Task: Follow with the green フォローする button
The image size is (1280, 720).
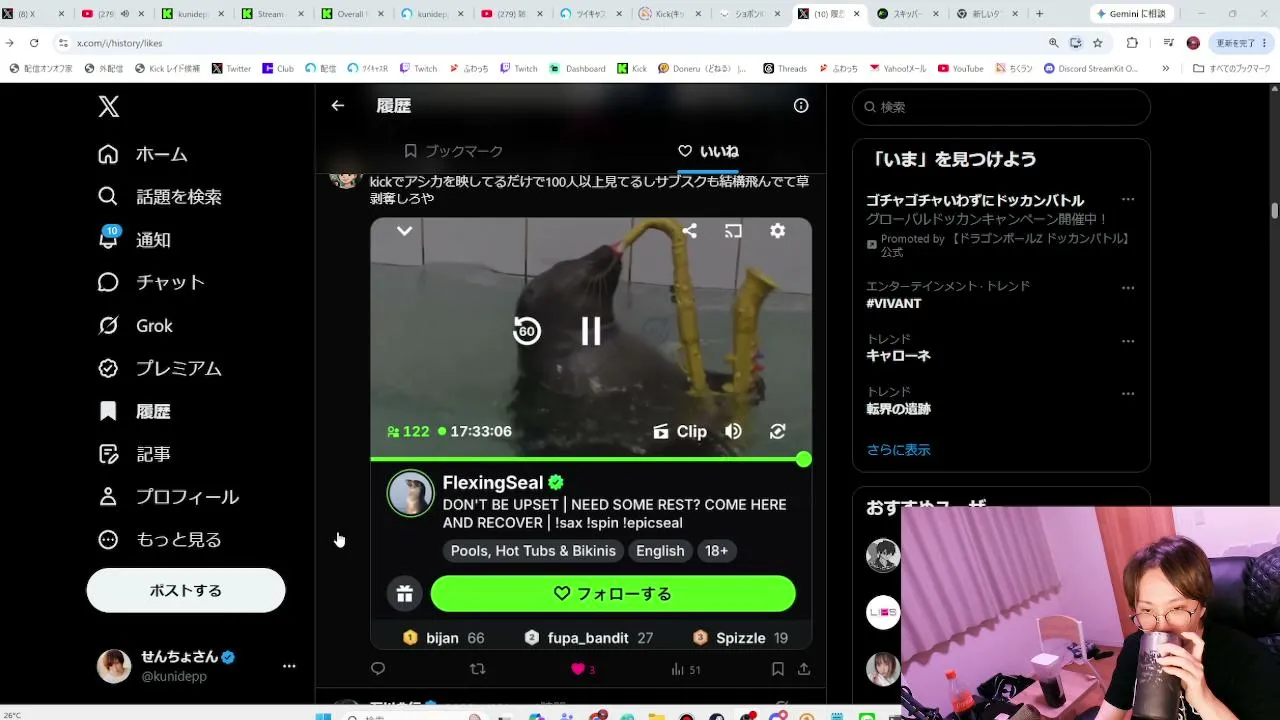Action: 613,594
